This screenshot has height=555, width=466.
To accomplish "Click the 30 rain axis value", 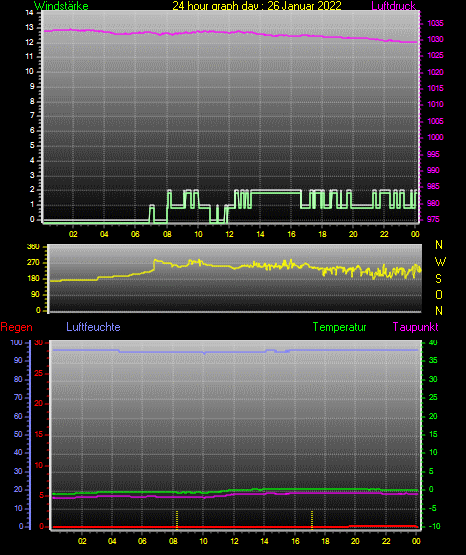I will tap(39, 342).
